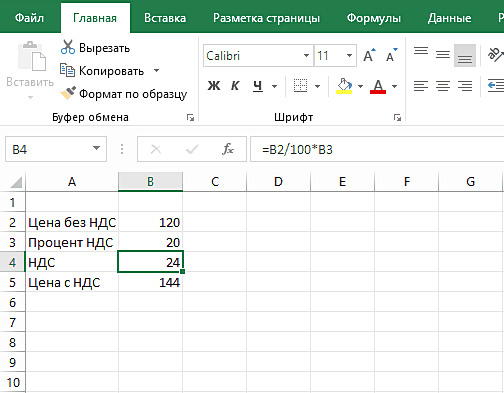Select cell with 'Цена без НДС'
Viewport: 504px width, 393px height.
[x=72, y=222]
